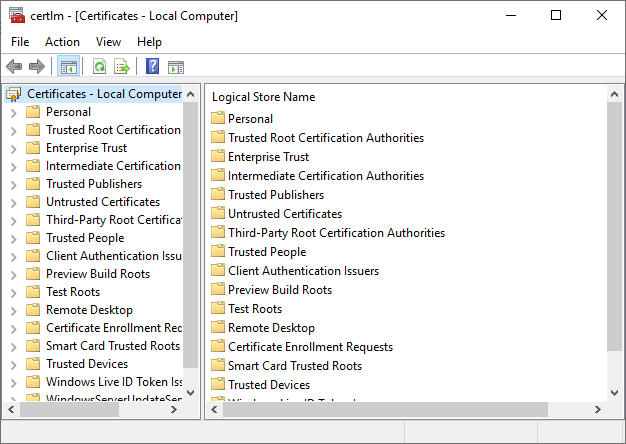Open the View menu
626x444 pixels.
click(x=108, y=42)
